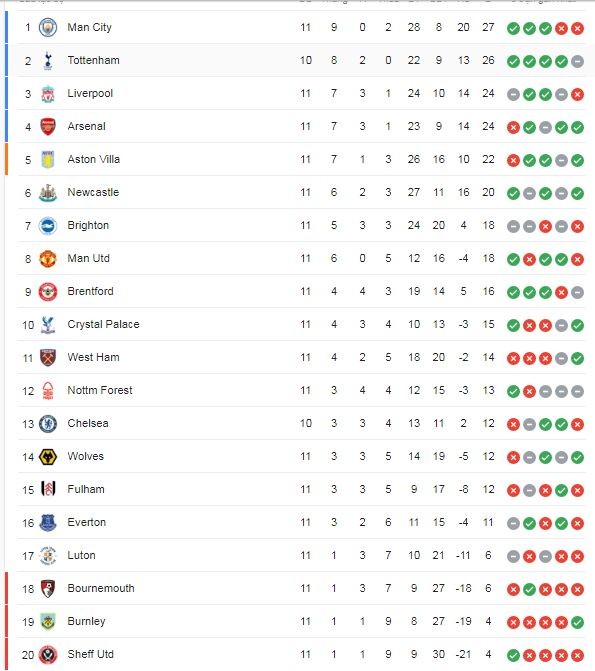
Task: Click the Man City club crest
Action: [48, 28]
